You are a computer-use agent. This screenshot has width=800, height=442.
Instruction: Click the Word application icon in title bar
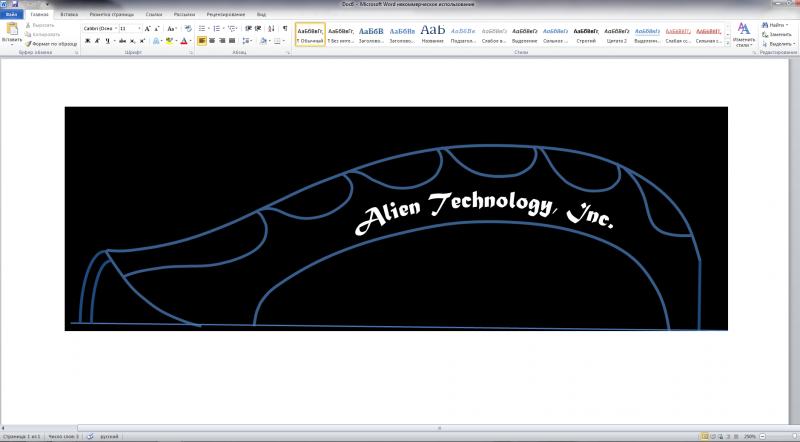tap(4, 4)
